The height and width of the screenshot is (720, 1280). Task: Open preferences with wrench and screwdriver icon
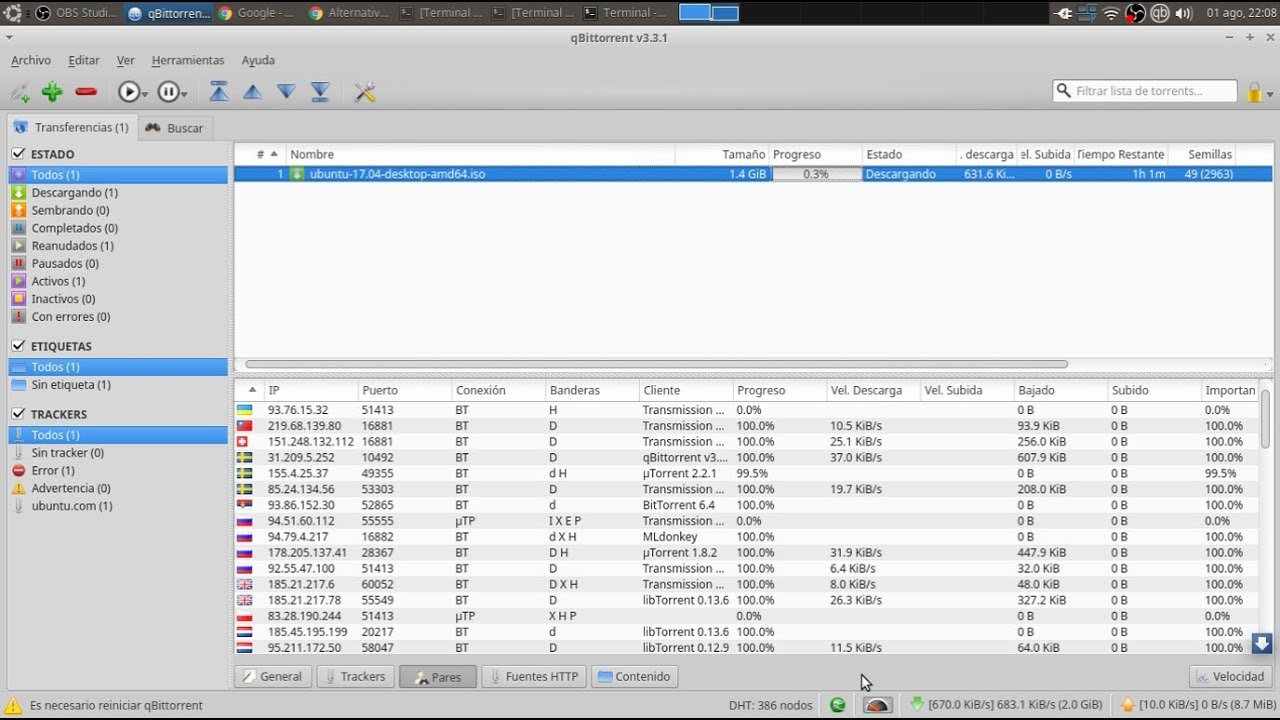pyautogui.click(x=365, y=92)
